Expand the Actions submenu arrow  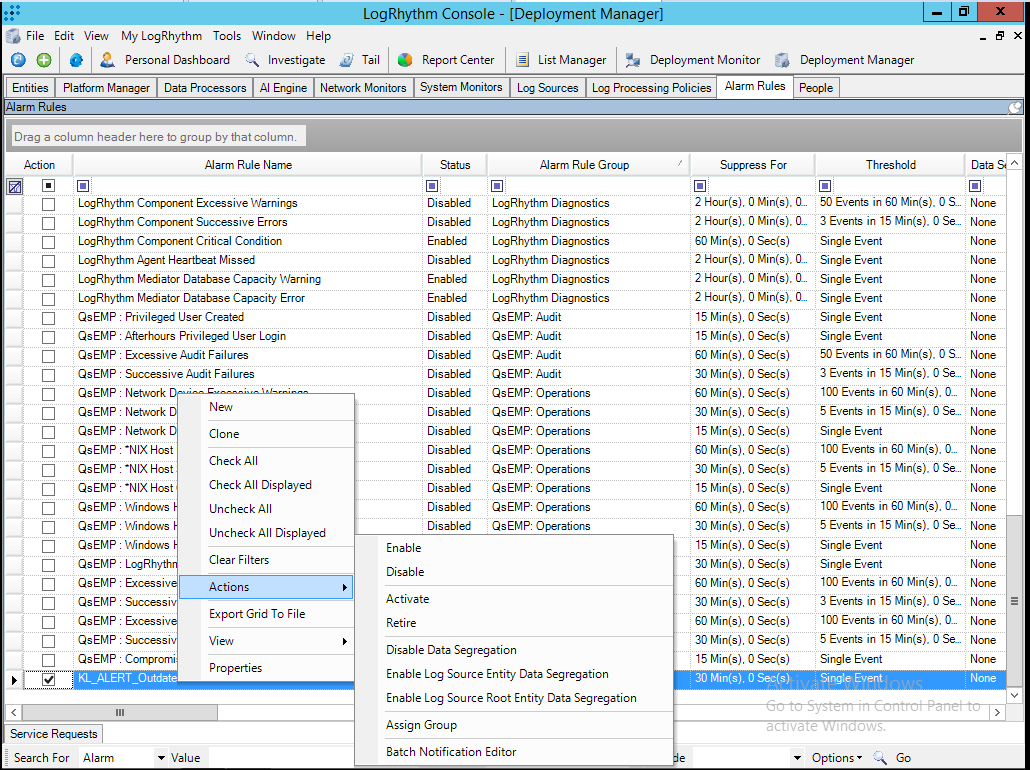(345, 587)
